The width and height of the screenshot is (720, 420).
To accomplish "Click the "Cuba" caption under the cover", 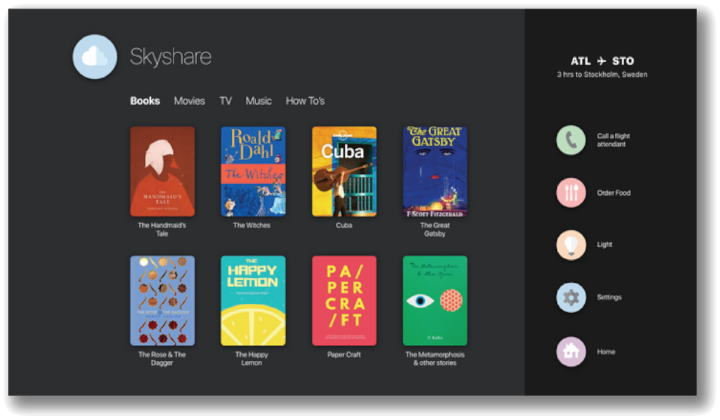I will 344,225.
